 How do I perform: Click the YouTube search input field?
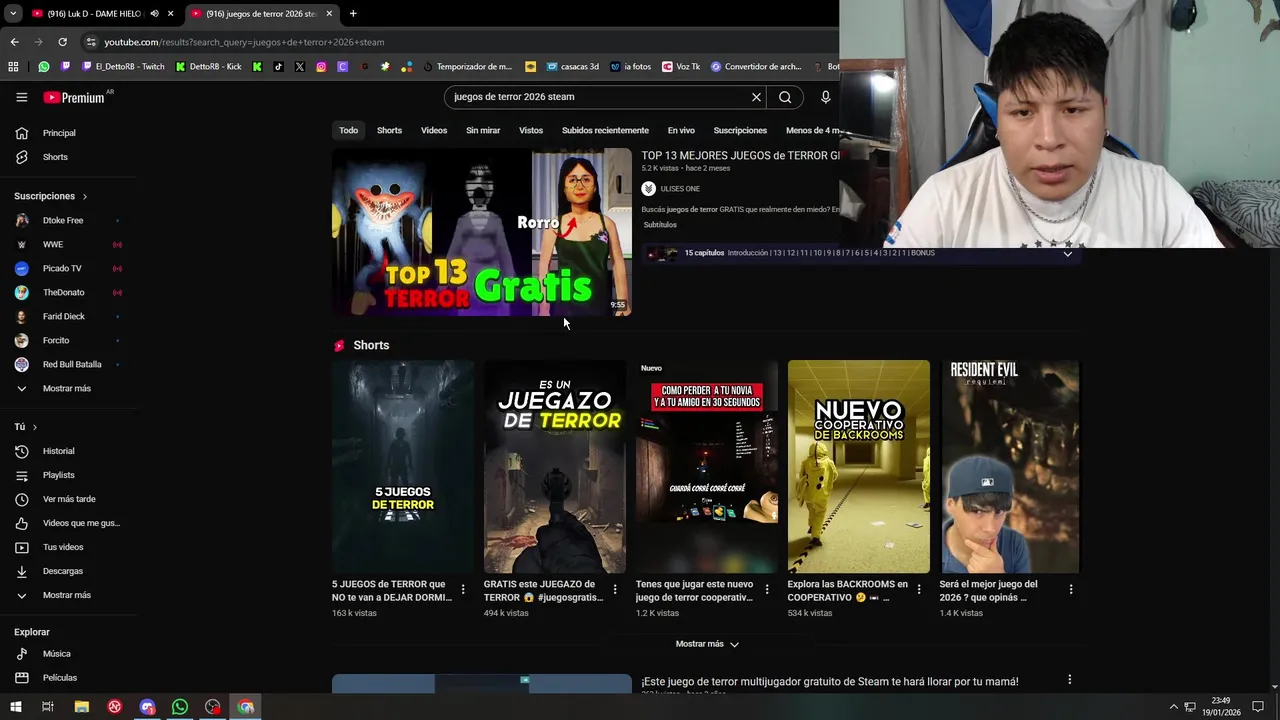tap(596, 97)
